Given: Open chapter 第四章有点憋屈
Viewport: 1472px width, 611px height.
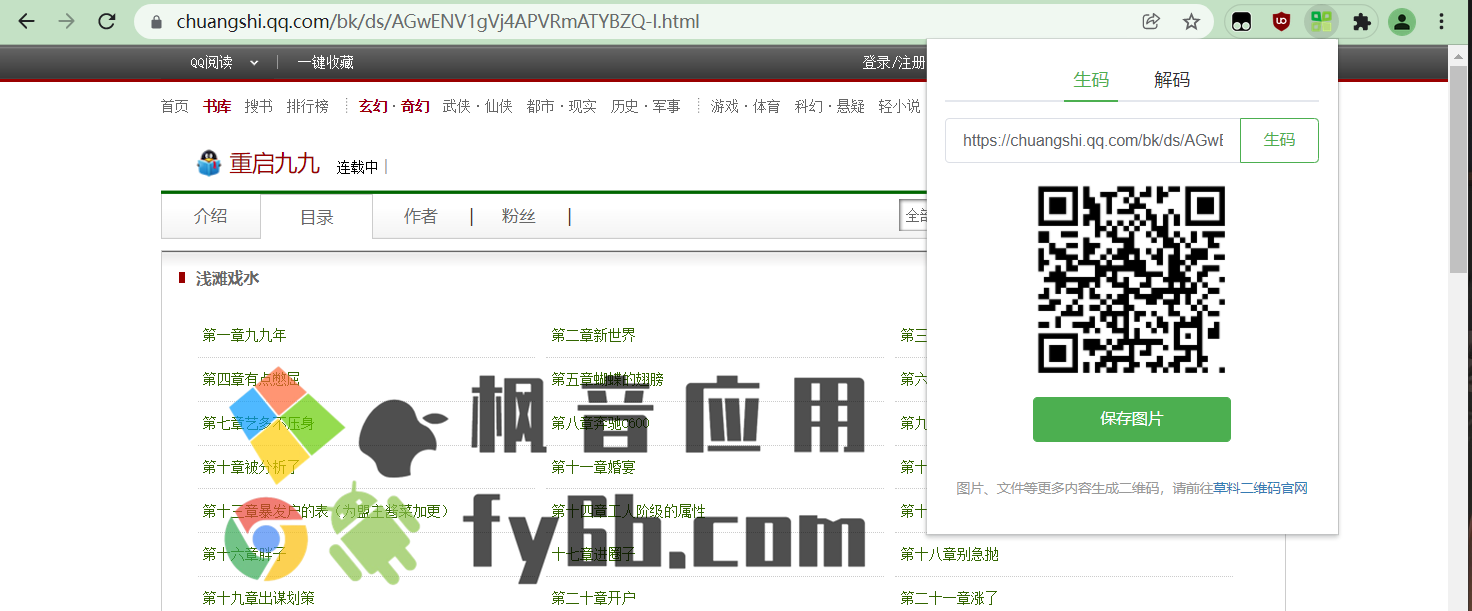Looking at the screenshot, I should (251, 379).
